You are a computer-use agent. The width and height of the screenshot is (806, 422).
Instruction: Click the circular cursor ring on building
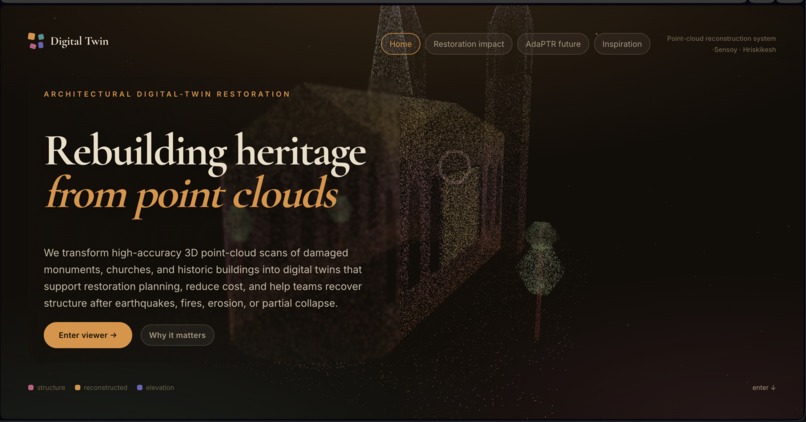coord(454,167)
